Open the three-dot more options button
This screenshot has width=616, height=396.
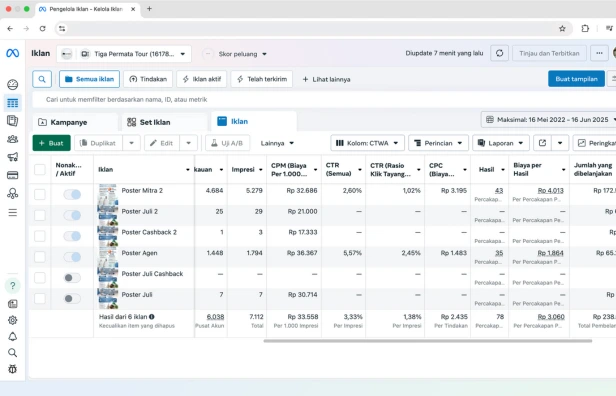point(599,53)
